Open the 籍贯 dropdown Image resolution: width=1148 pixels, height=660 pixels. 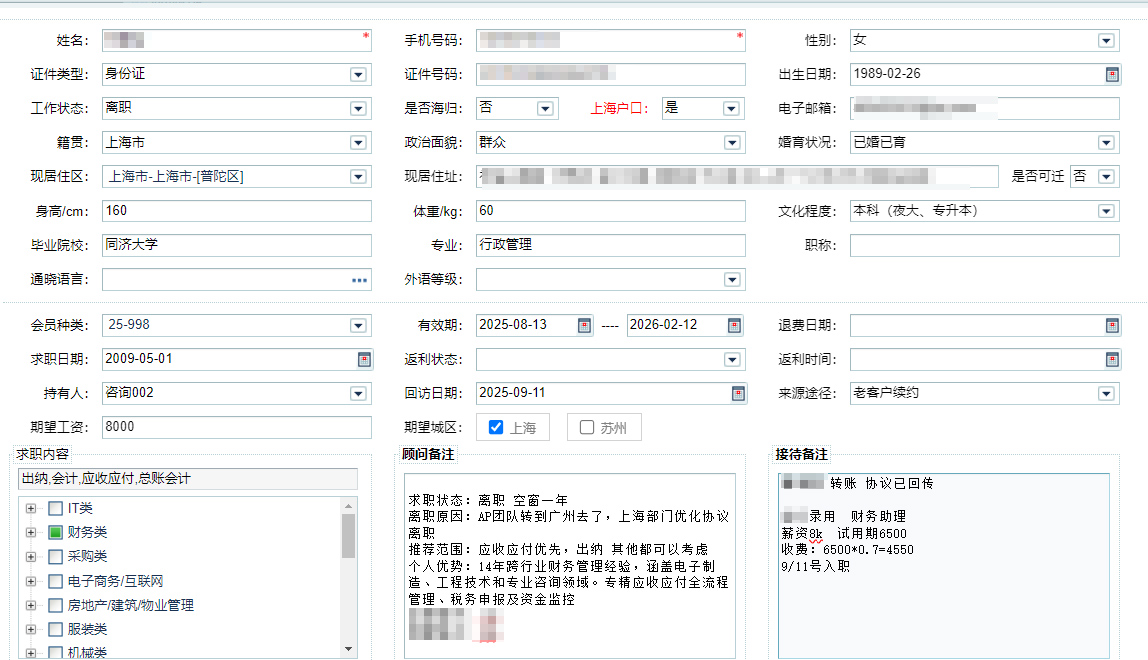click(358, 143)
